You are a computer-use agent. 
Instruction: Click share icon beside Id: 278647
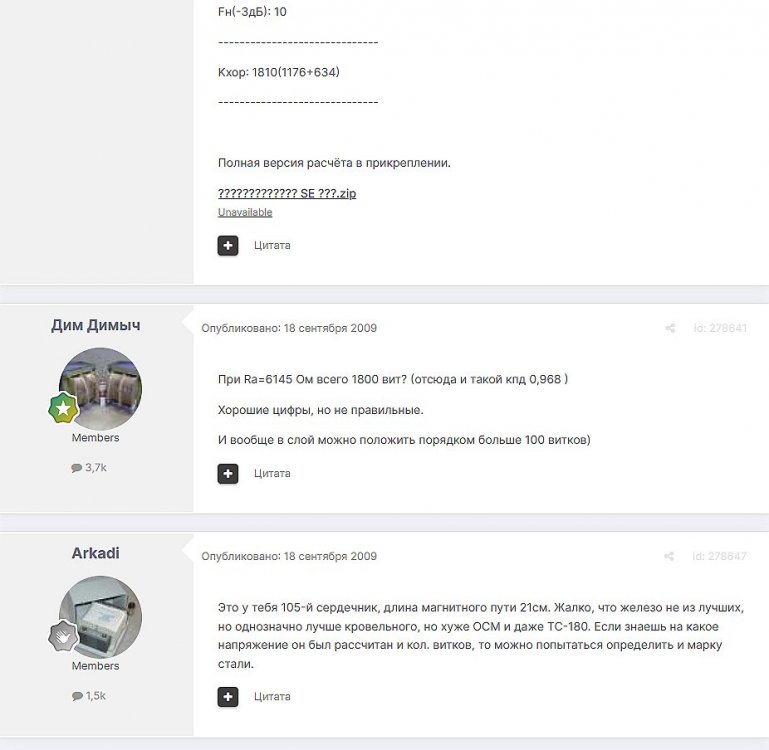[669, 556]
